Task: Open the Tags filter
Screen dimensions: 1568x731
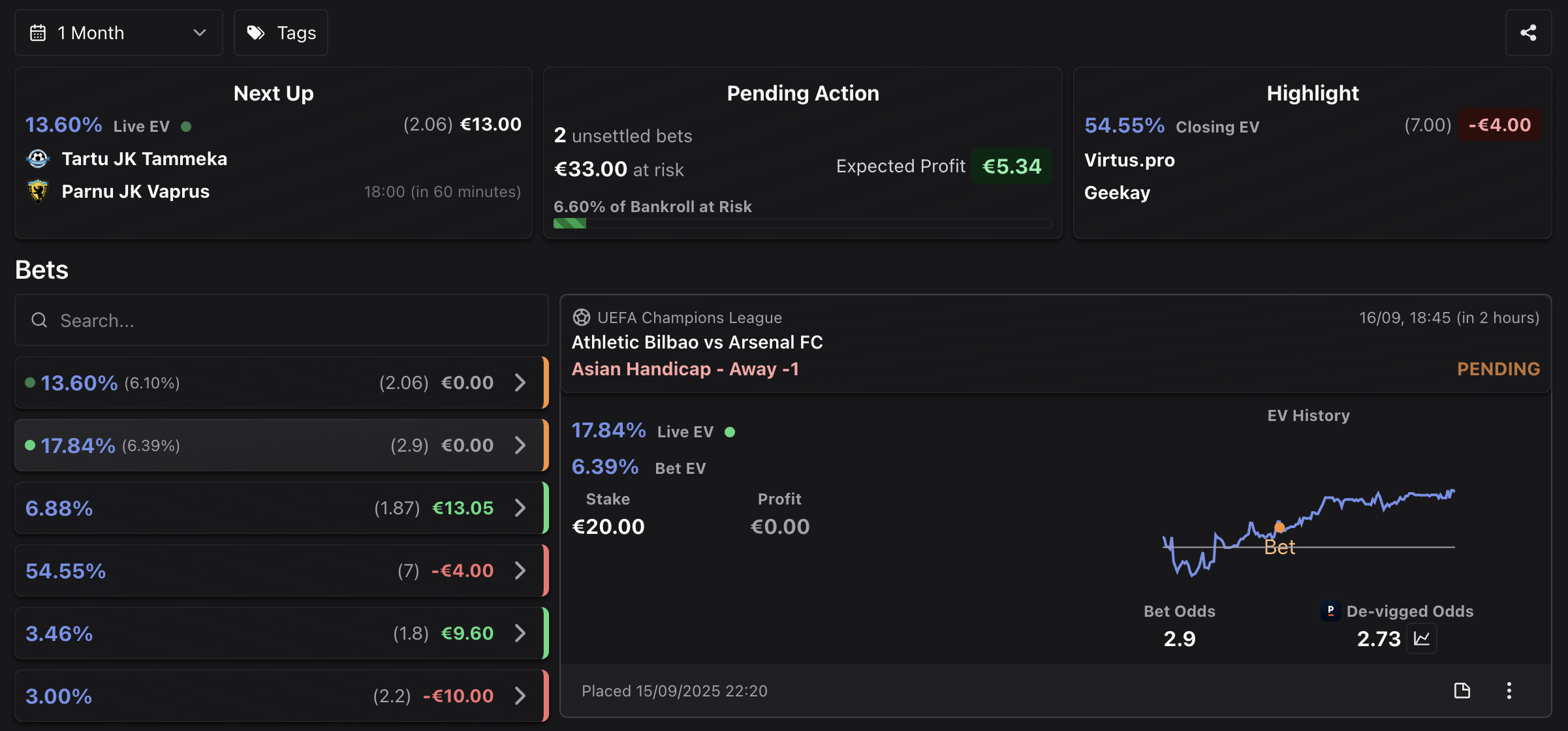Action: pyautogui.click(x=281, y=33)
